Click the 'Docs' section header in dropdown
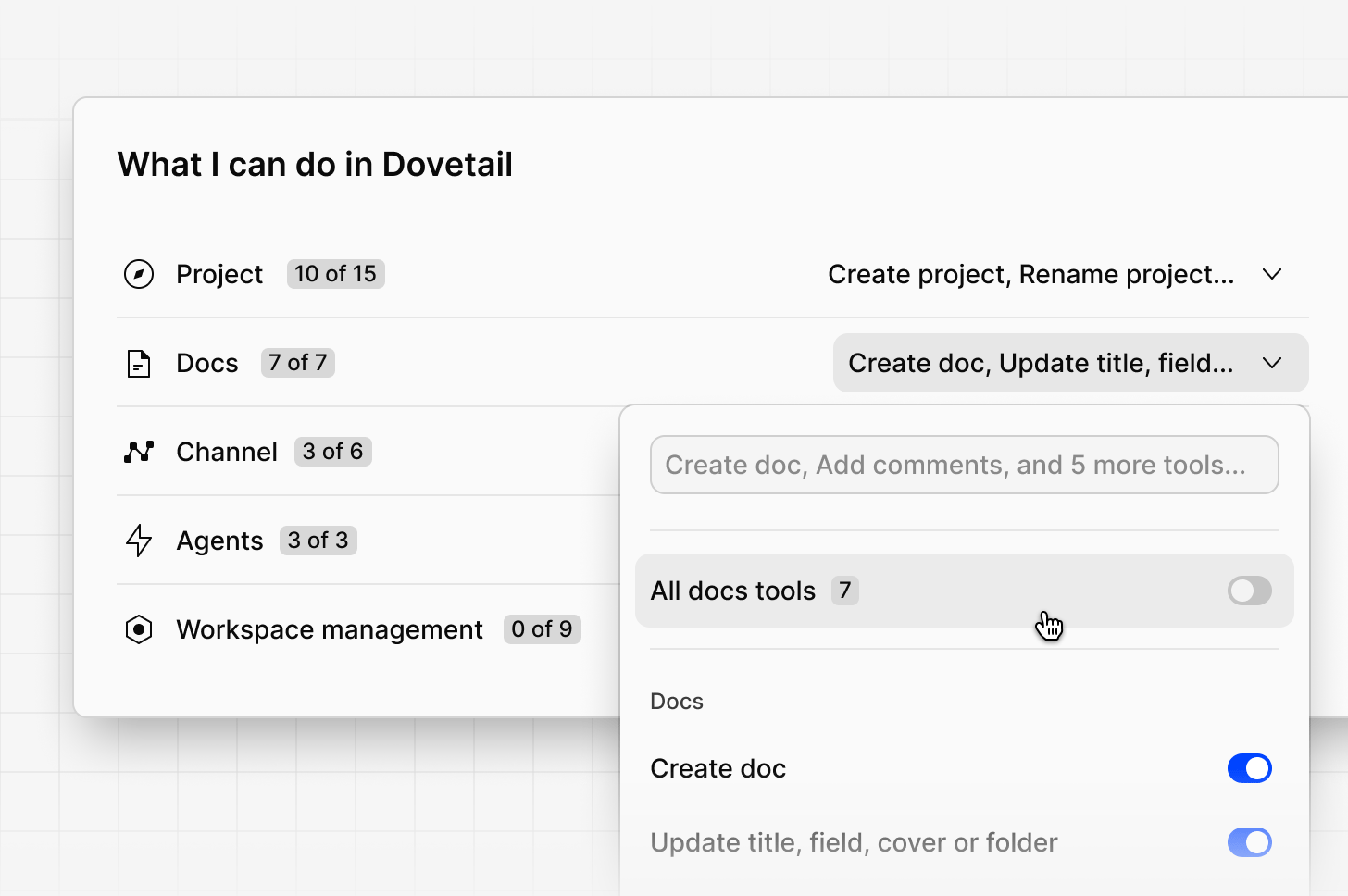Screen dimensions: 1348x896 677,702
